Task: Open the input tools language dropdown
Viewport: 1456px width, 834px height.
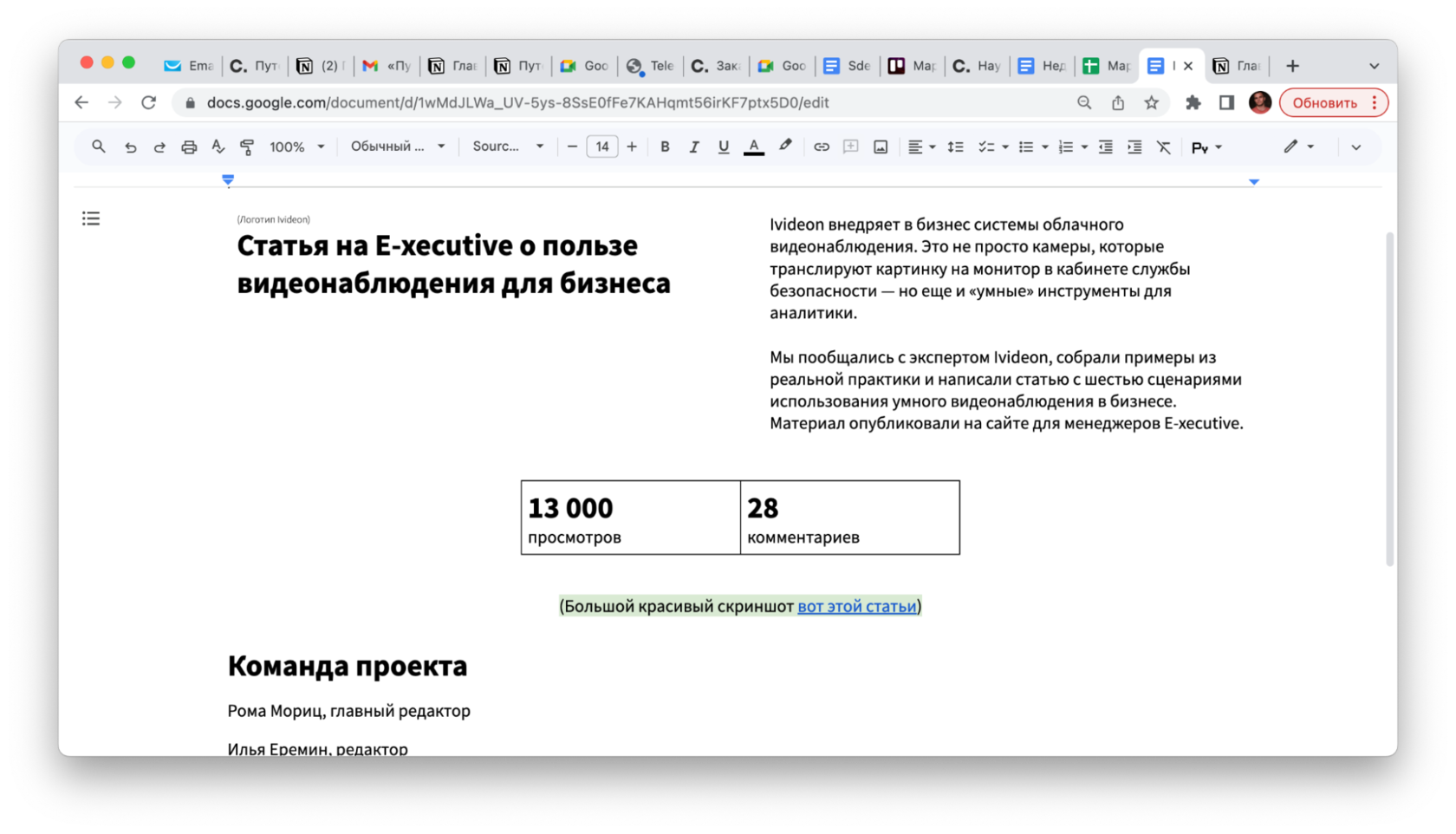Action: 1206,148
